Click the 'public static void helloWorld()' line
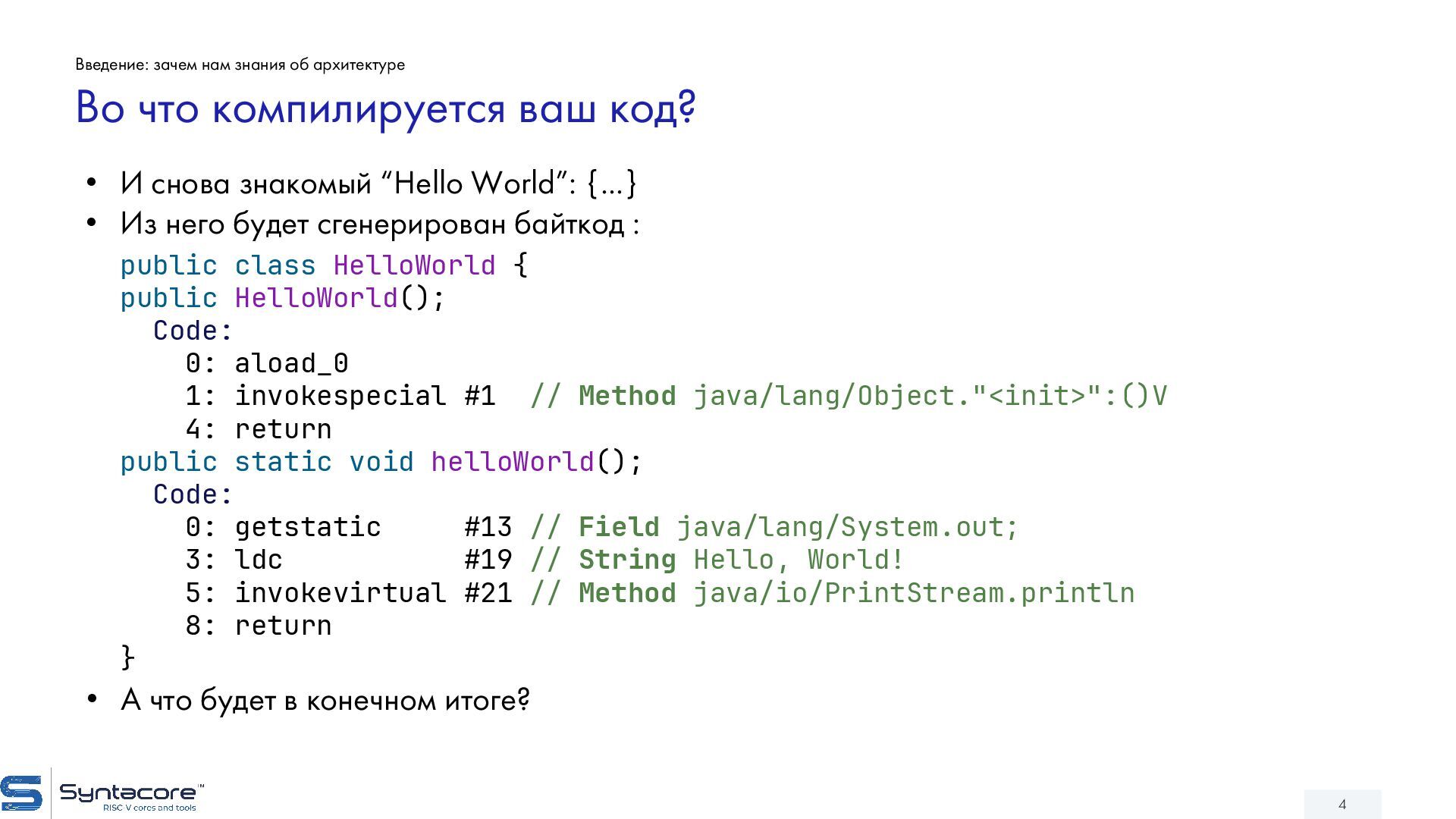1456x819 pixels. 381,462
